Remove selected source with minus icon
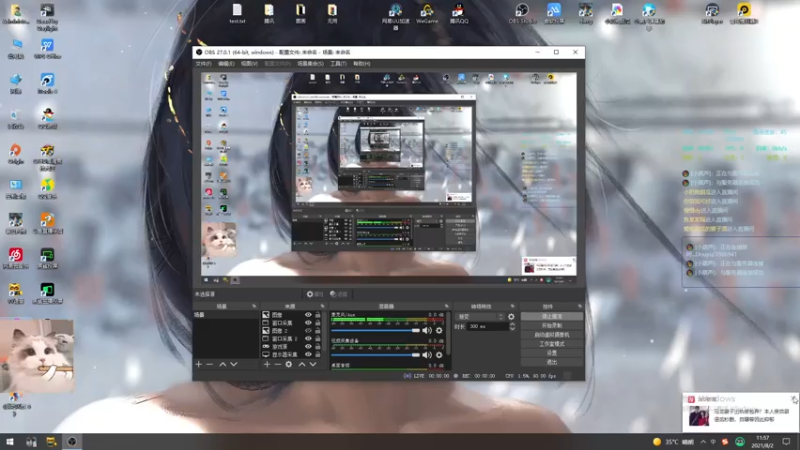800x450 pixels. 278,364
